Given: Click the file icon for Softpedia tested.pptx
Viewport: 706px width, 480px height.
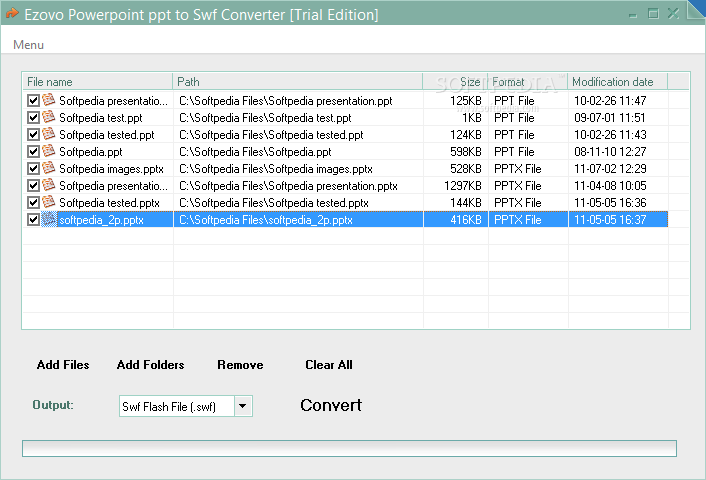Looking at the screenshot, I should click(x=48, y=202).
